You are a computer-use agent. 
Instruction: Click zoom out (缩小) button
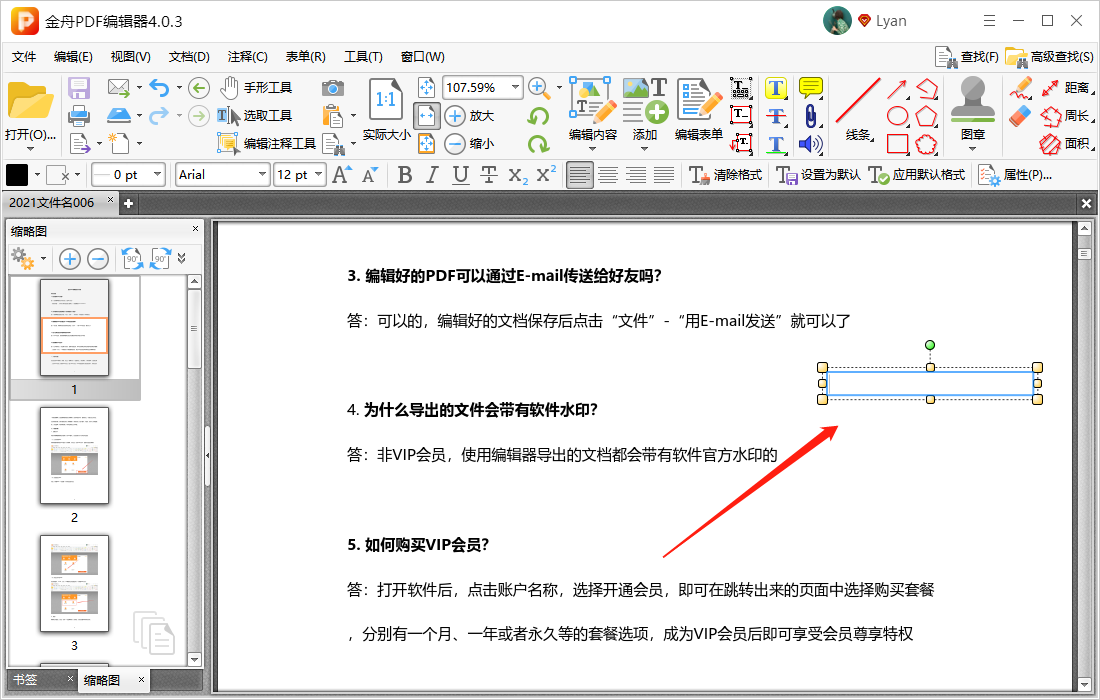469,144
